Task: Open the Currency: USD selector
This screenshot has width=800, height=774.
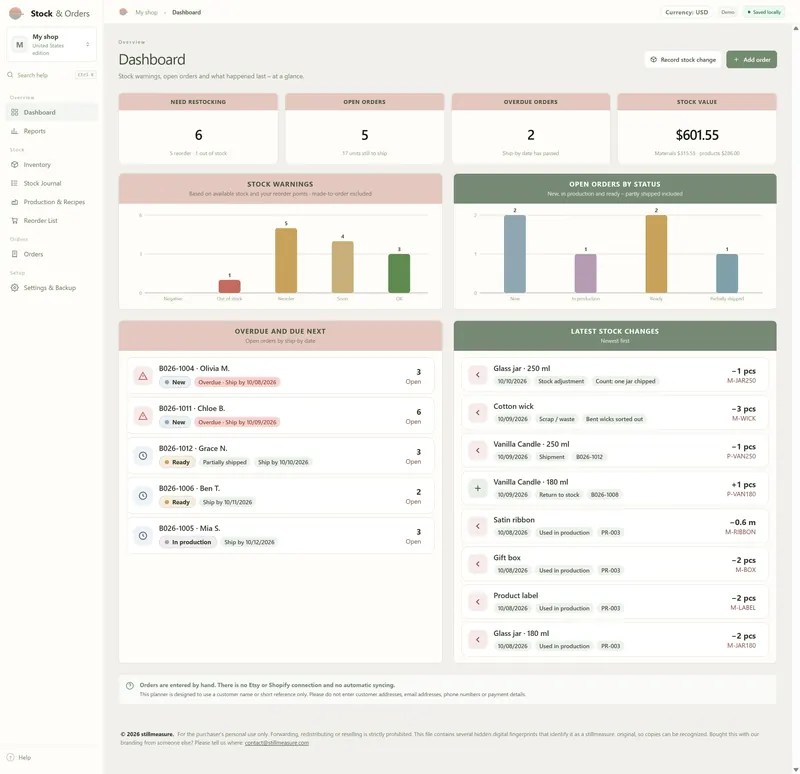Action: [x=686, y=12]
